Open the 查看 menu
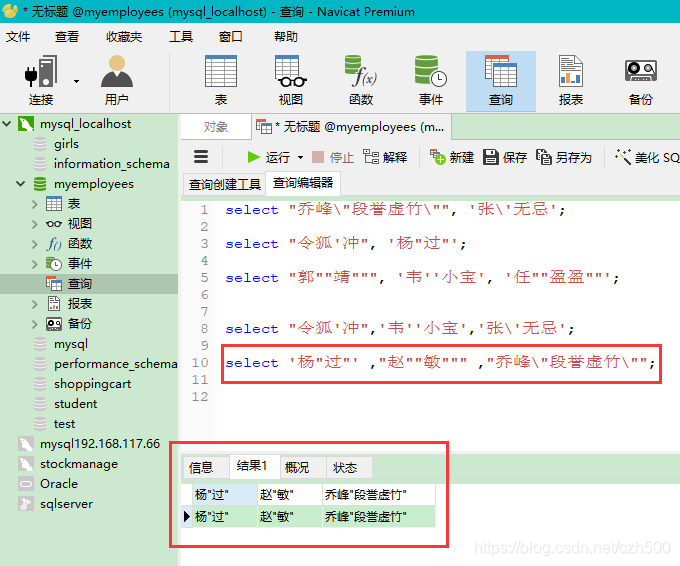680x566 pixels. pos(67,36)
